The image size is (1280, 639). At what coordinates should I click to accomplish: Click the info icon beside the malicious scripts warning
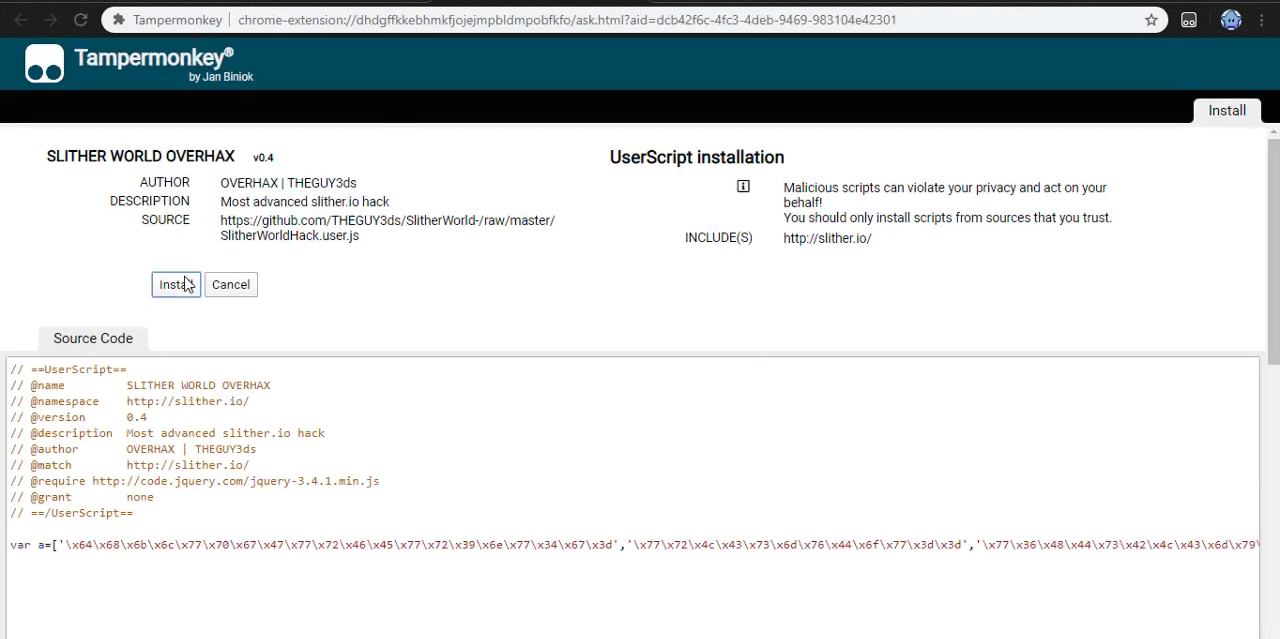(743, 186)
